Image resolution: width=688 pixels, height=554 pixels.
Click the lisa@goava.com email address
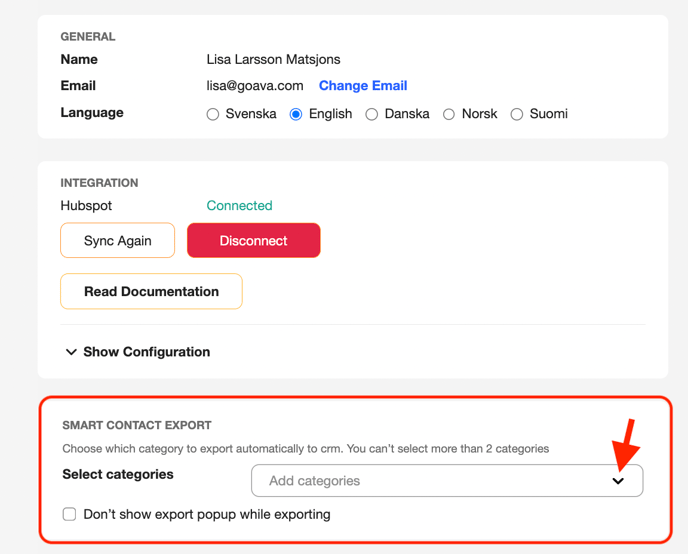pyautogui.click(x=255, y=86)
